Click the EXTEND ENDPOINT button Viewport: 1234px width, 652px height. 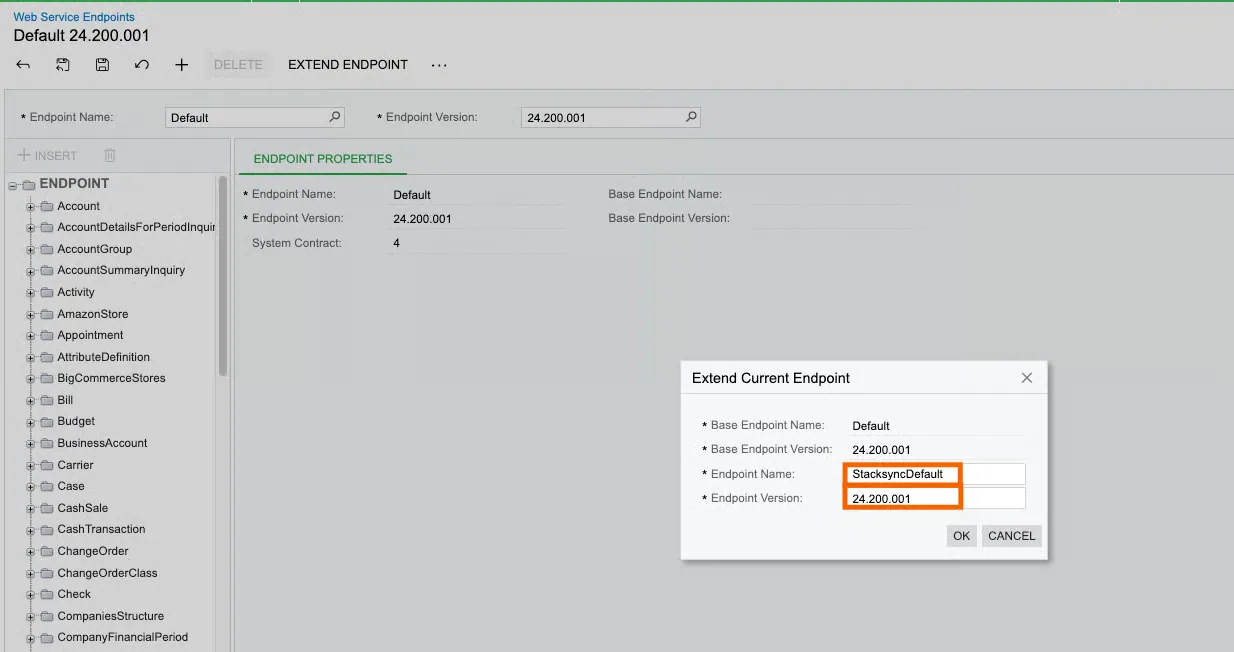[348, 65]
